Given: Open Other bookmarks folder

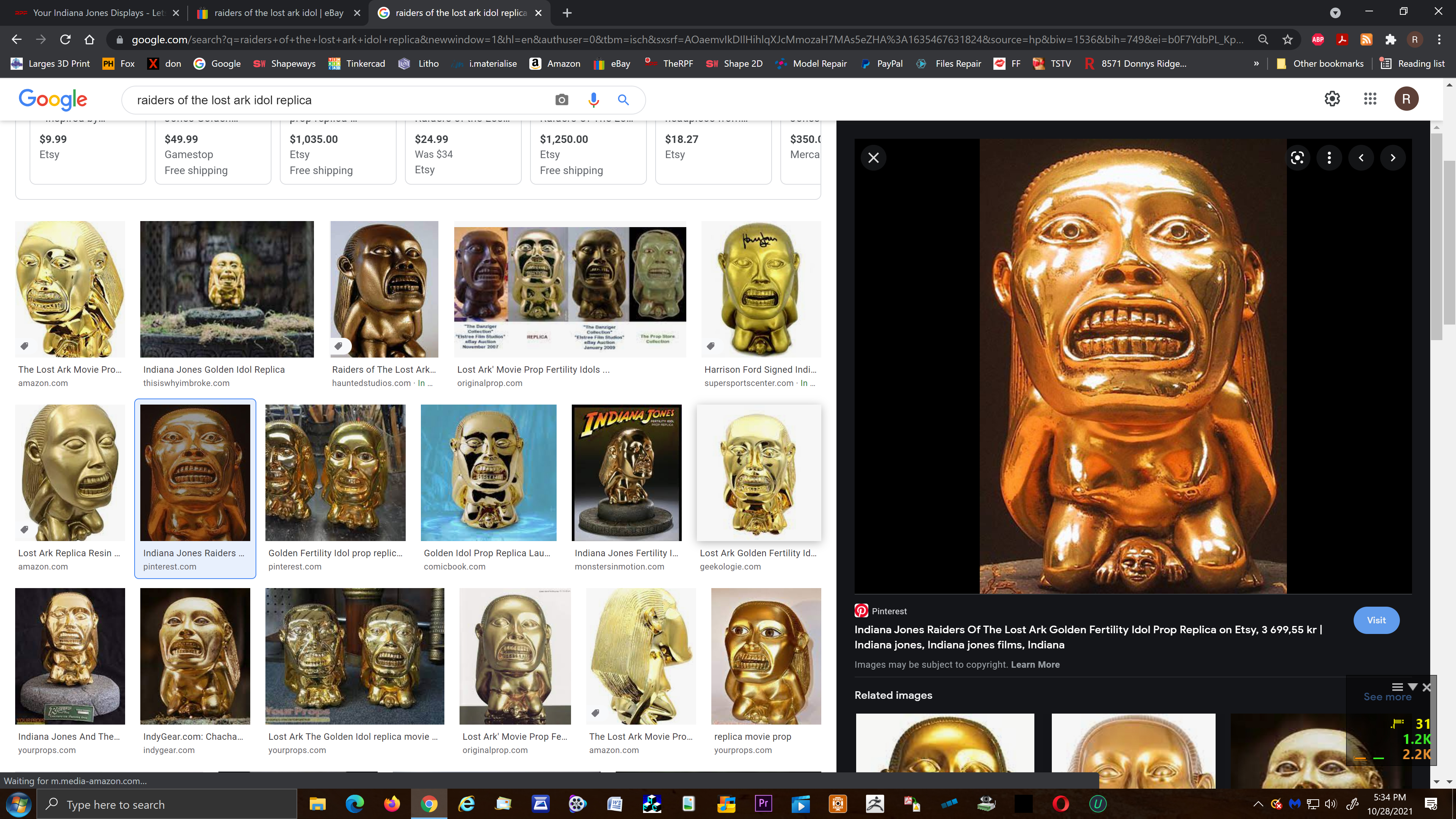Looking at the screenshot, I should click(x=1320, y=64).
